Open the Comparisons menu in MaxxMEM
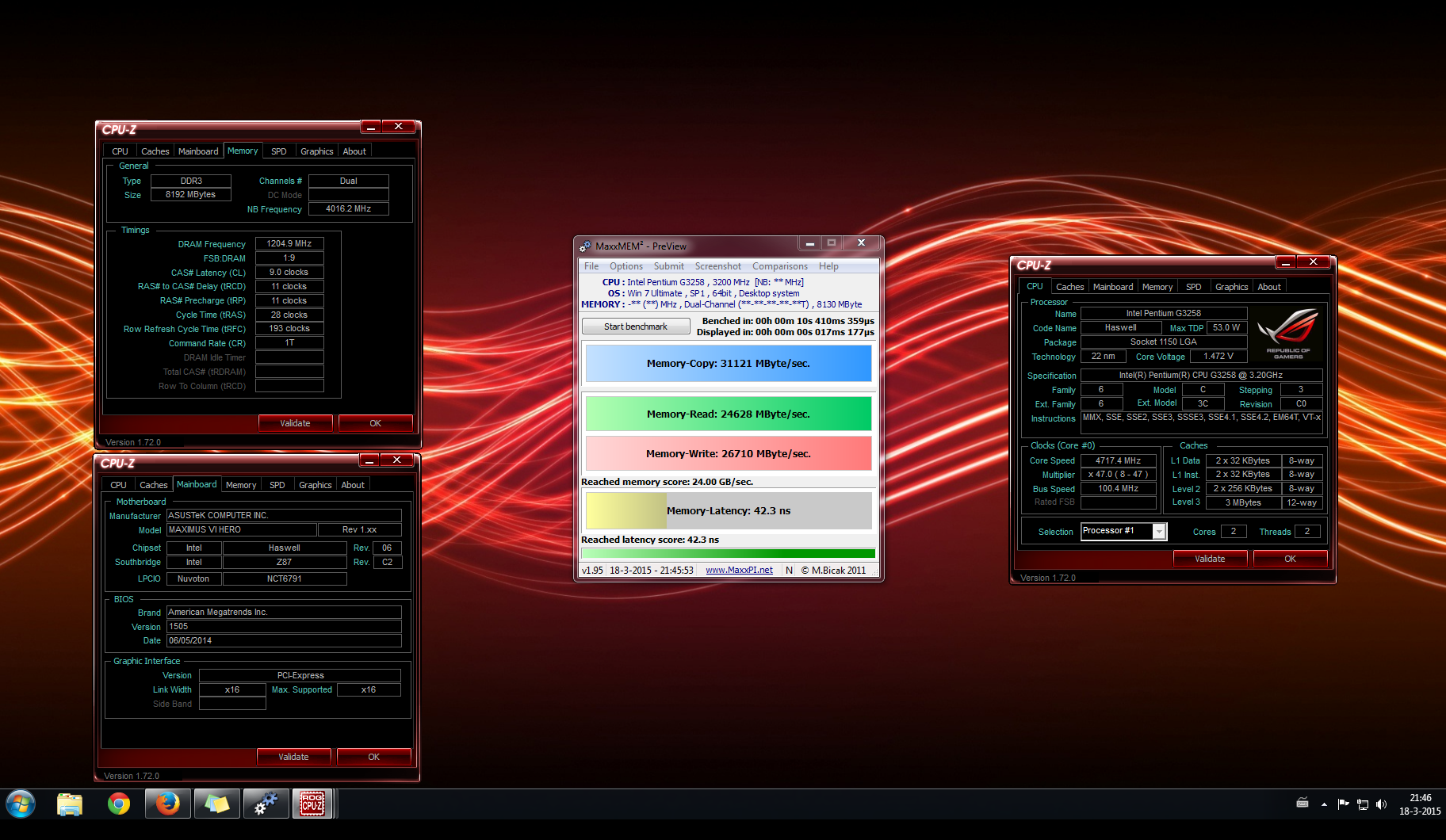 [780, 266]
